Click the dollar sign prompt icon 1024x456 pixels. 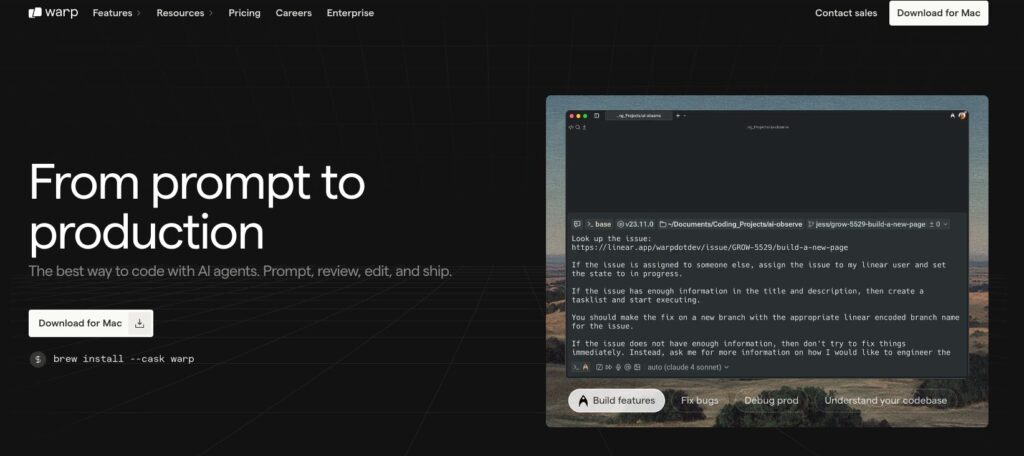click(x=38, y=359)
